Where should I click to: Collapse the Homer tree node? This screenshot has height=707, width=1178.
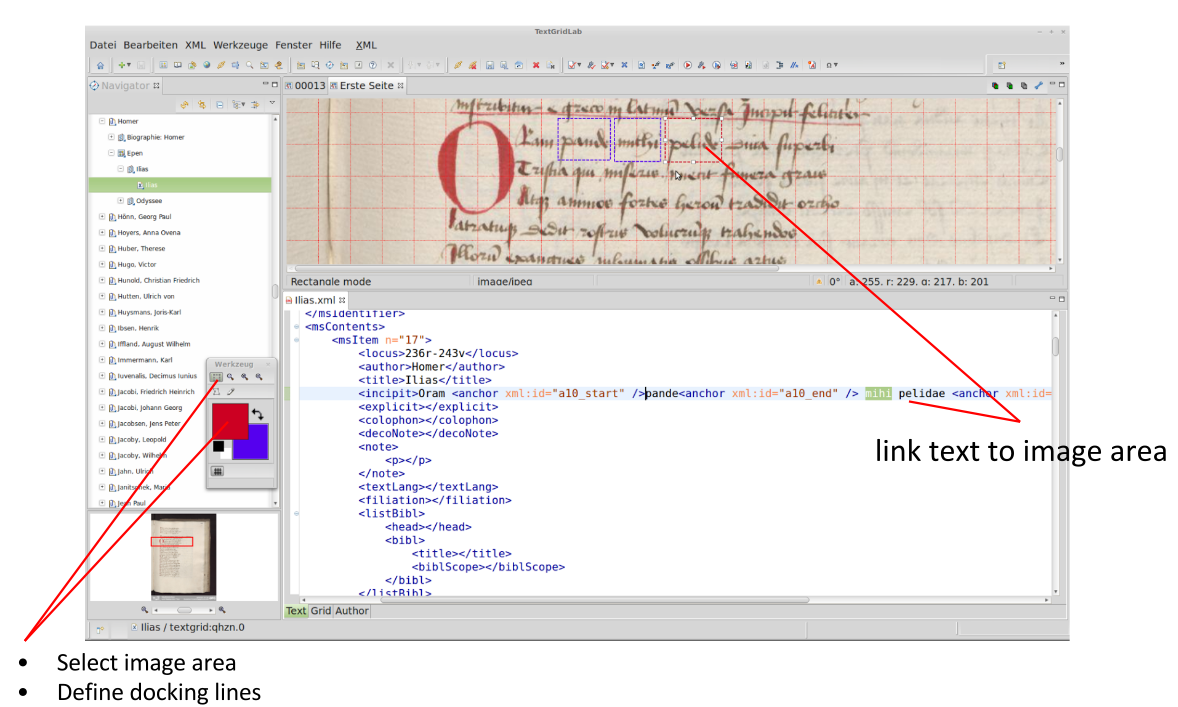(102, 121)
